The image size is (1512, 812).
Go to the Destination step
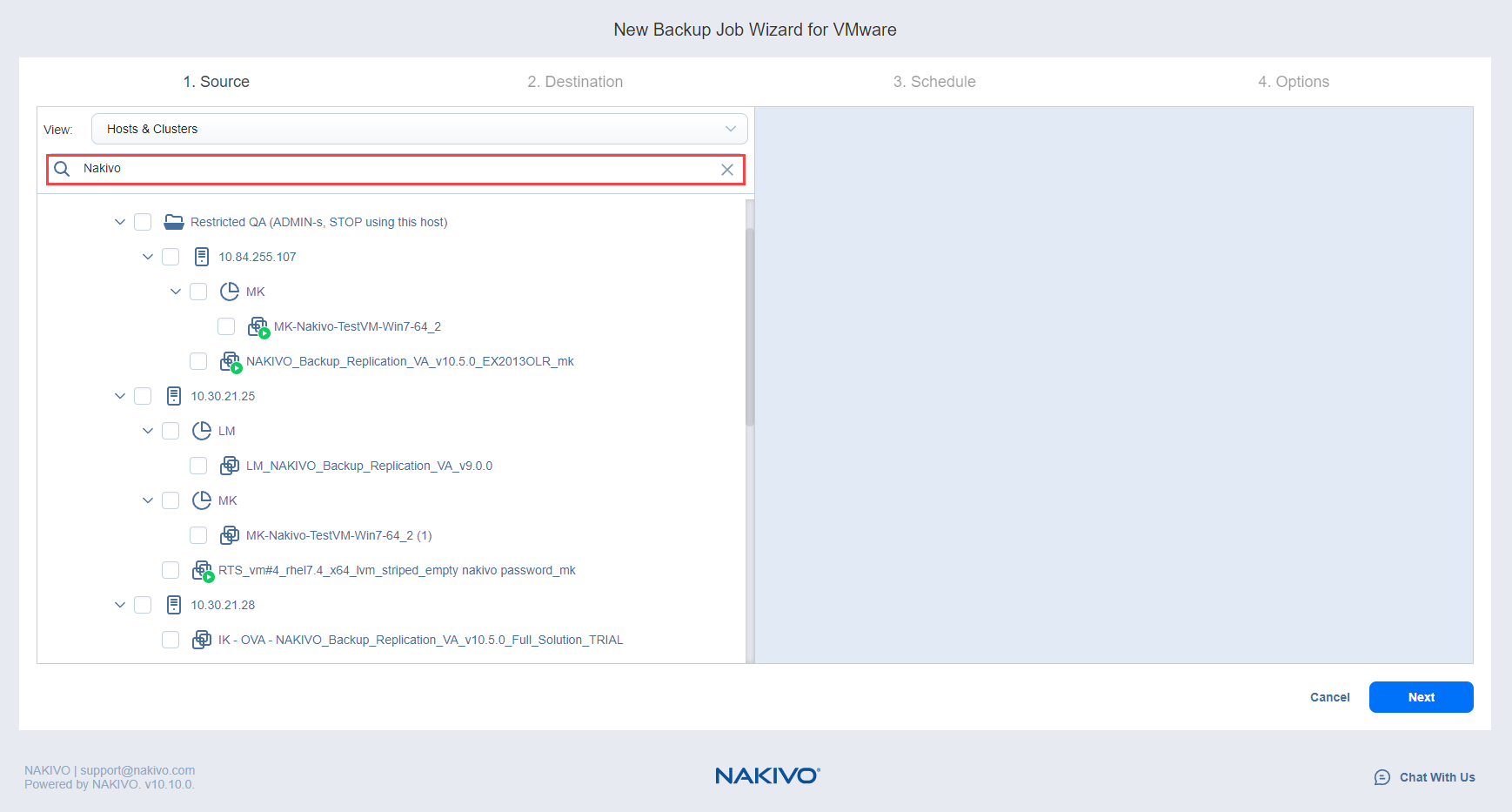[x=575, y=82]
